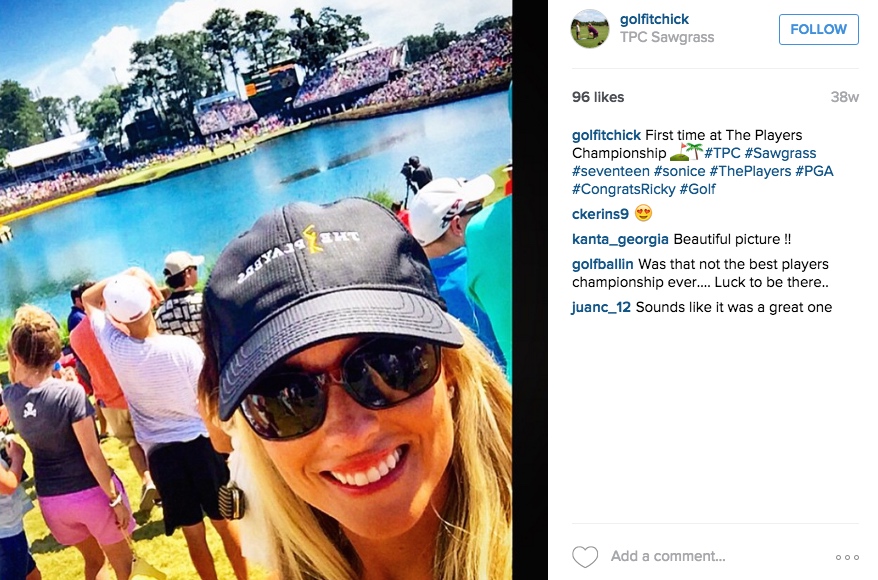Click the heart like icon
This screenshot has width=878, height=580.
pyautogui.click(x=585, y=556)
